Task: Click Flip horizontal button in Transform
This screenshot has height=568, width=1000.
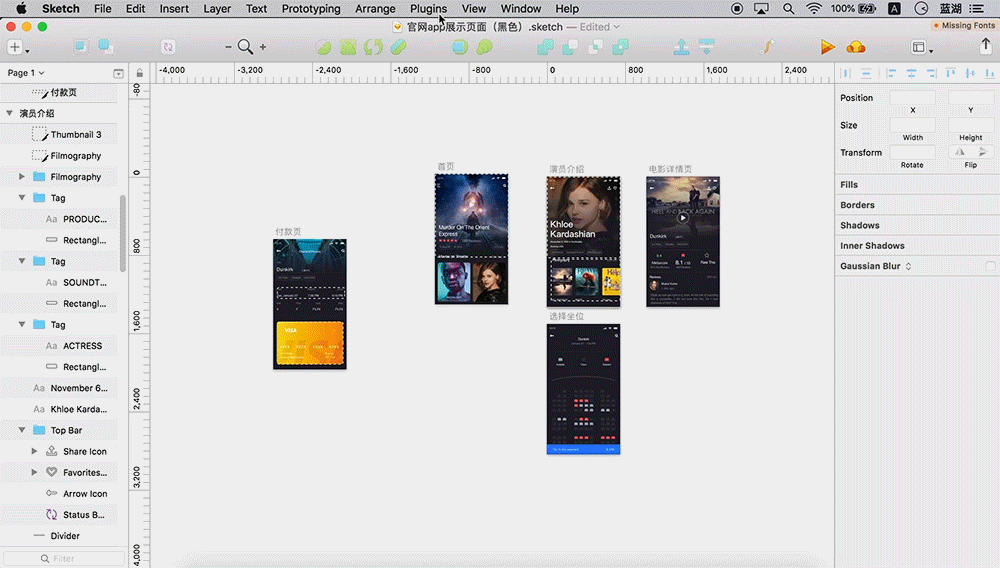Action: [960, 152]
